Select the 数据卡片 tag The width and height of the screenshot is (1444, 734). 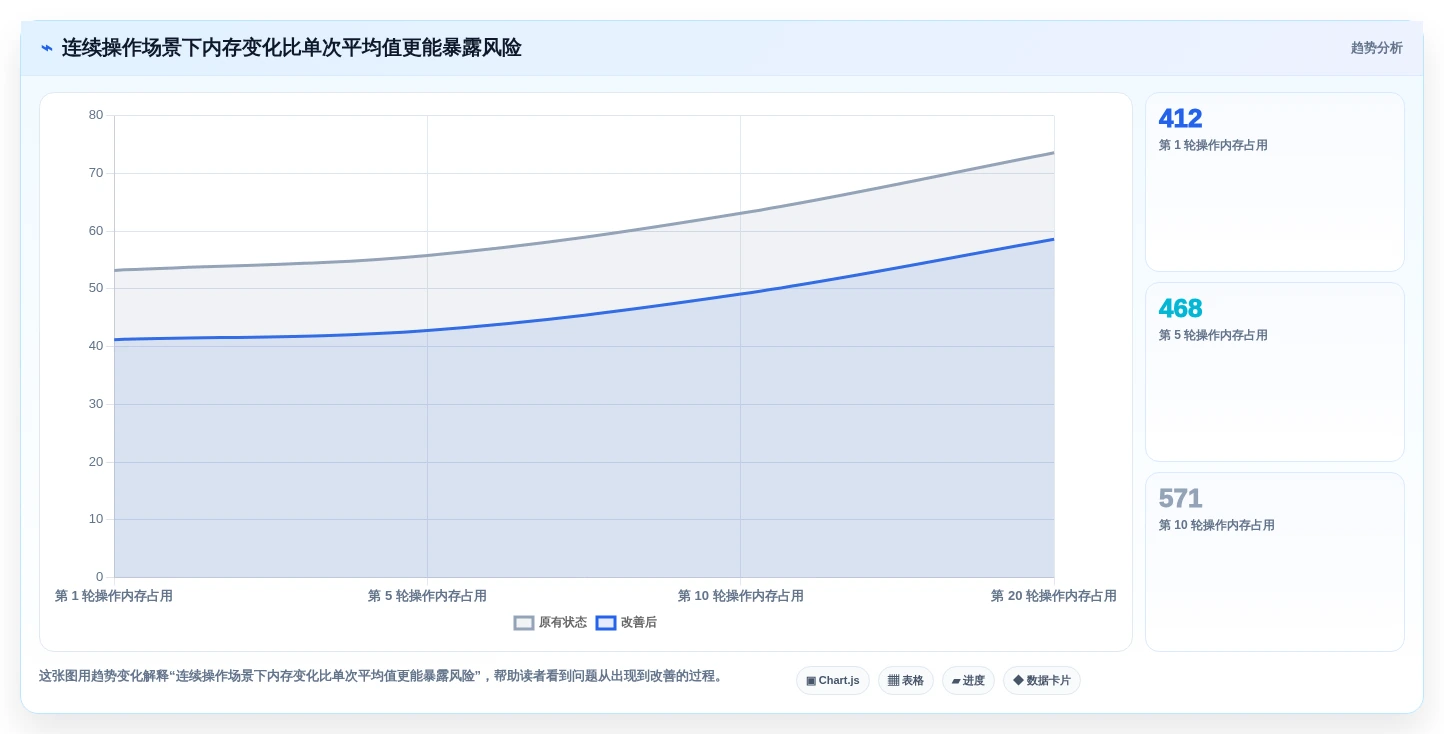click(x=1042, y=681)
